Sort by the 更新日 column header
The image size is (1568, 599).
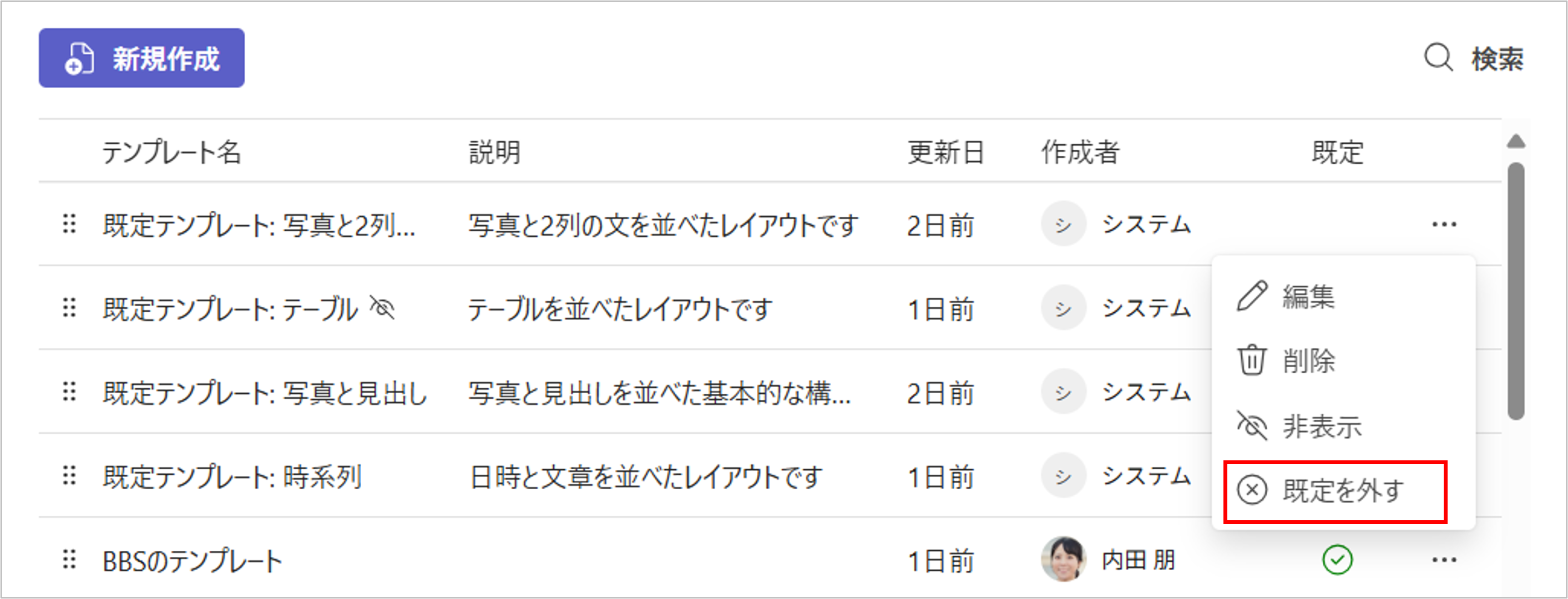(945, 152)
